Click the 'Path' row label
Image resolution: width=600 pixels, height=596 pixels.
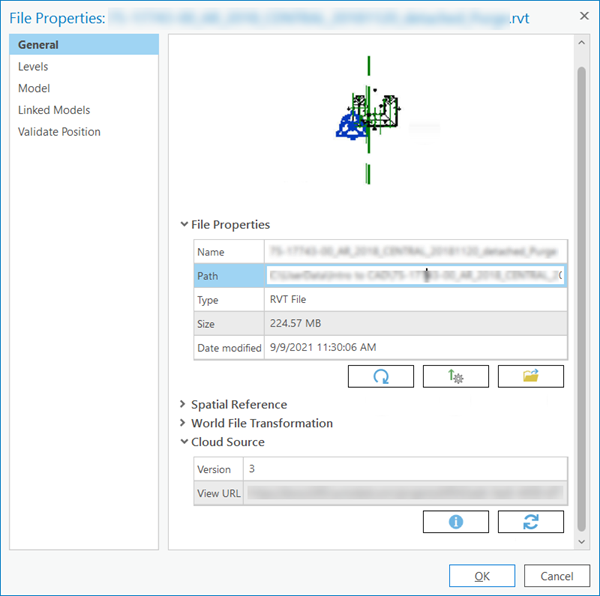[207, 276]
